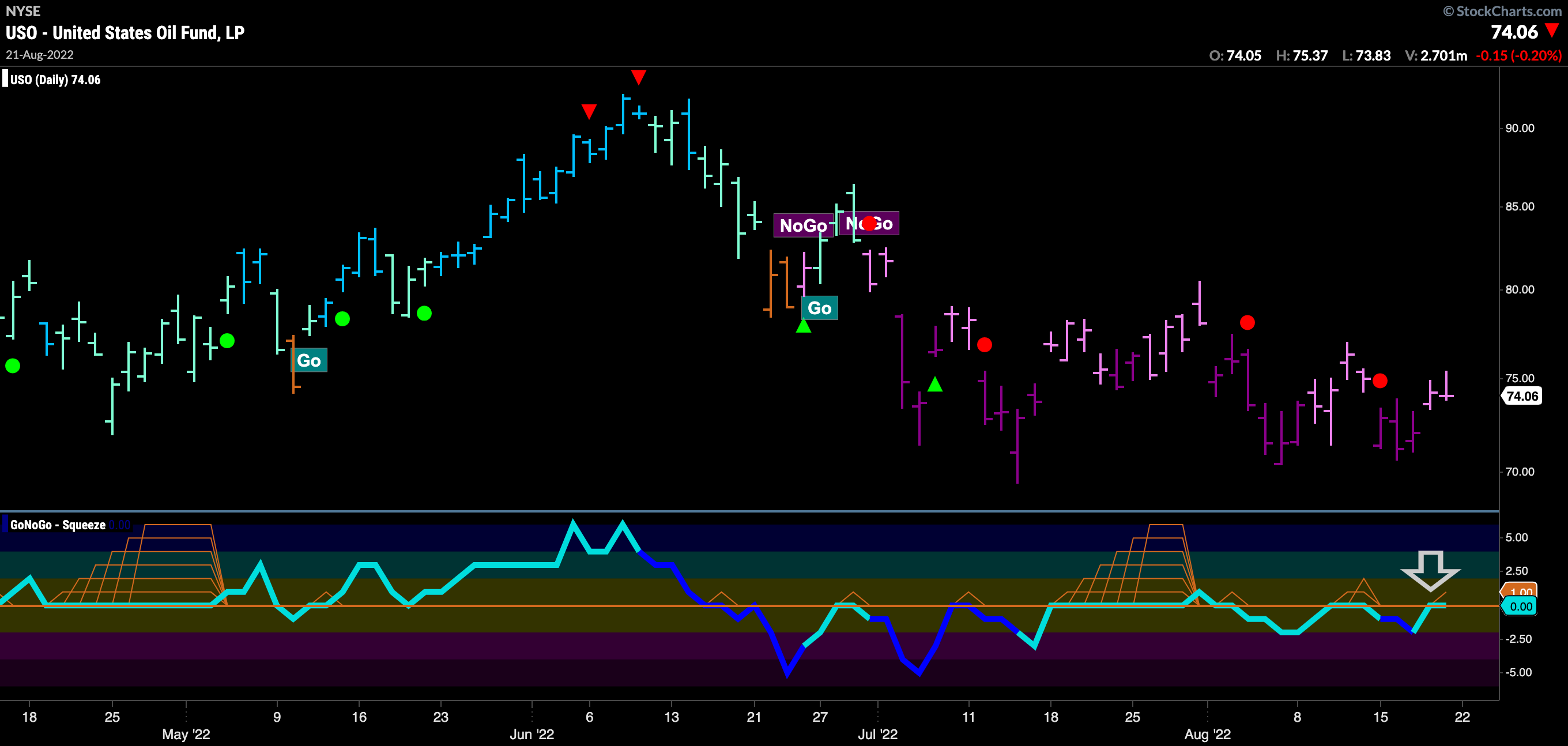1568x746 pixels.
Task: Click the Aug '22 date axis label
Action: (1208, 734)
